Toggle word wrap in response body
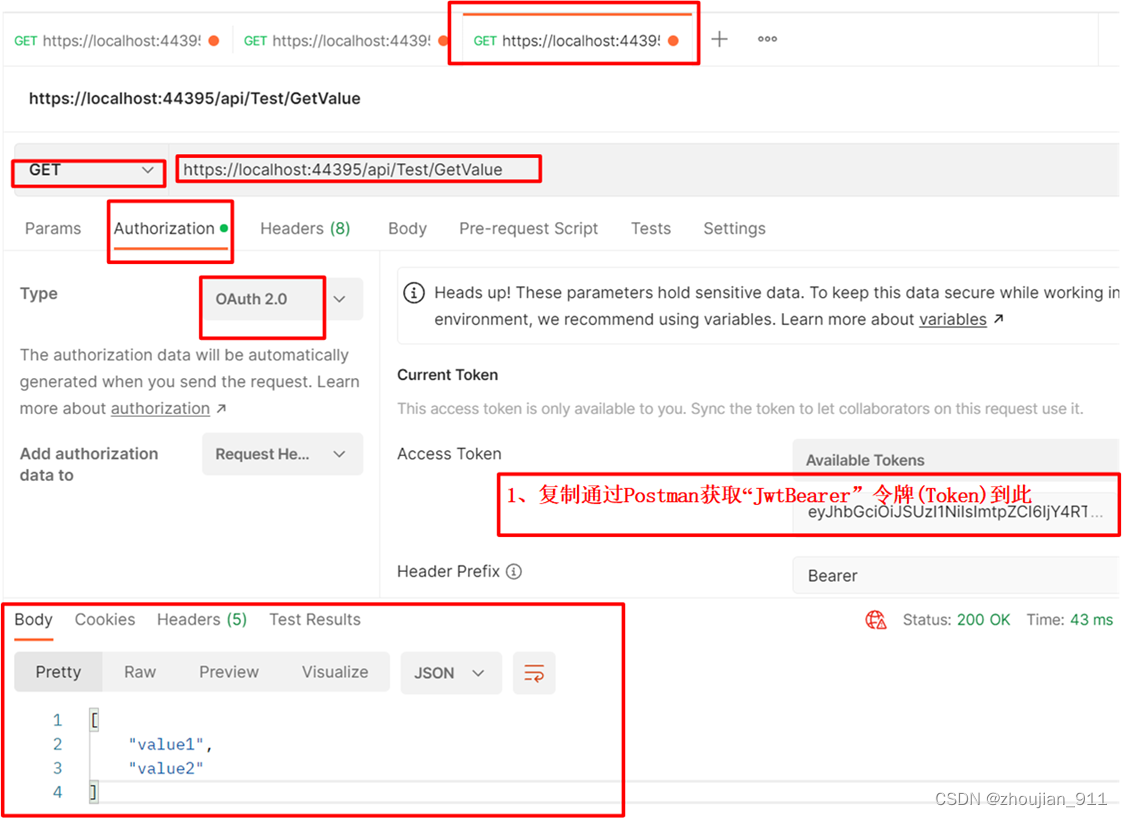Image resolution: width=1122 pixels, height=818 pixels. [x=534, y=673]
